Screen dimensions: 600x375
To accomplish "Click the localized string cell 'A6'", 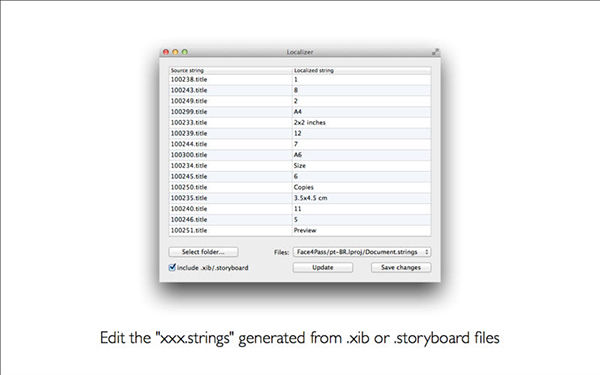I will click(x=361, y=155).
